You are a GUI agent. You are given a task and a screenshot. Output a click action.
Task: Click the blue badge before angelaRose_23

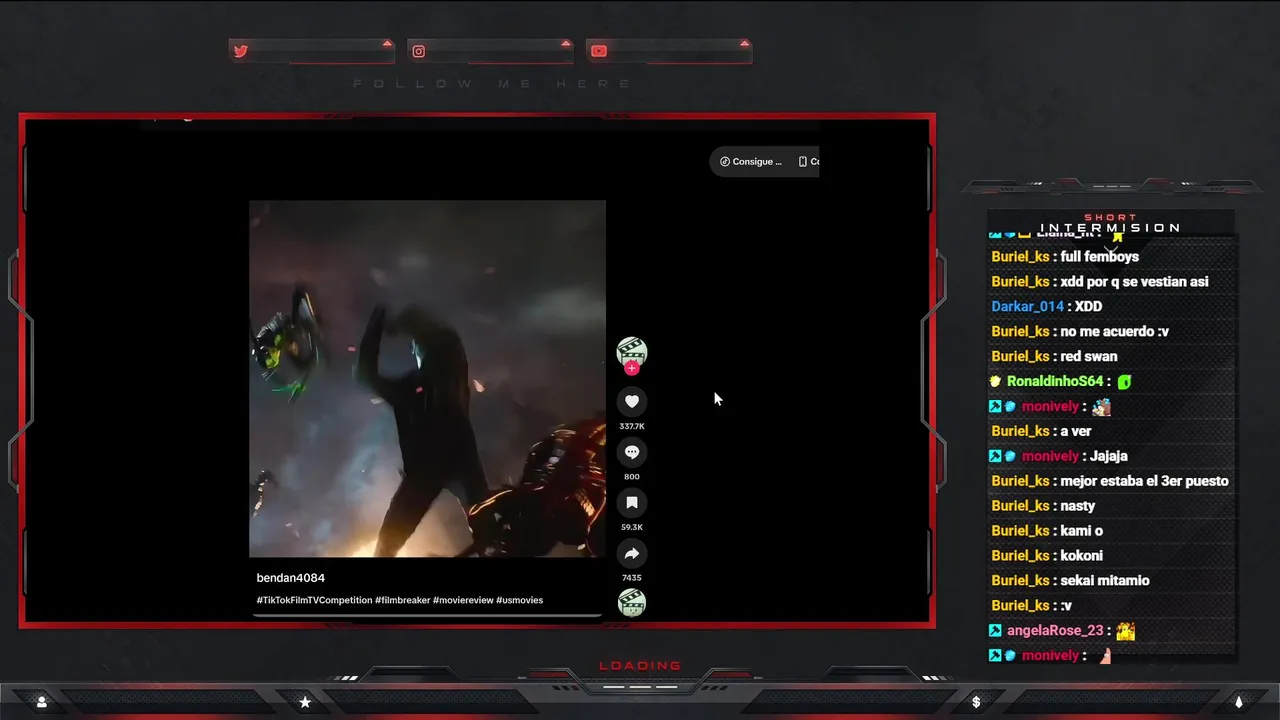pyautogui.click(x=995, y=631)
